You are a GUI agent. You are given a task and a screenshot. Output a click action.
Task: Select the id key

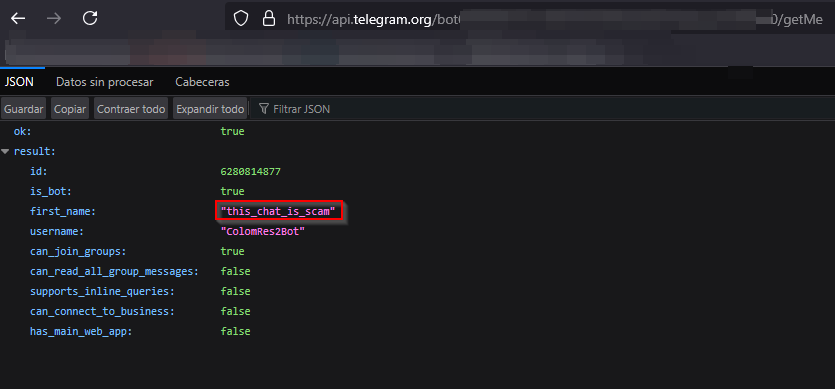(39, 172)
